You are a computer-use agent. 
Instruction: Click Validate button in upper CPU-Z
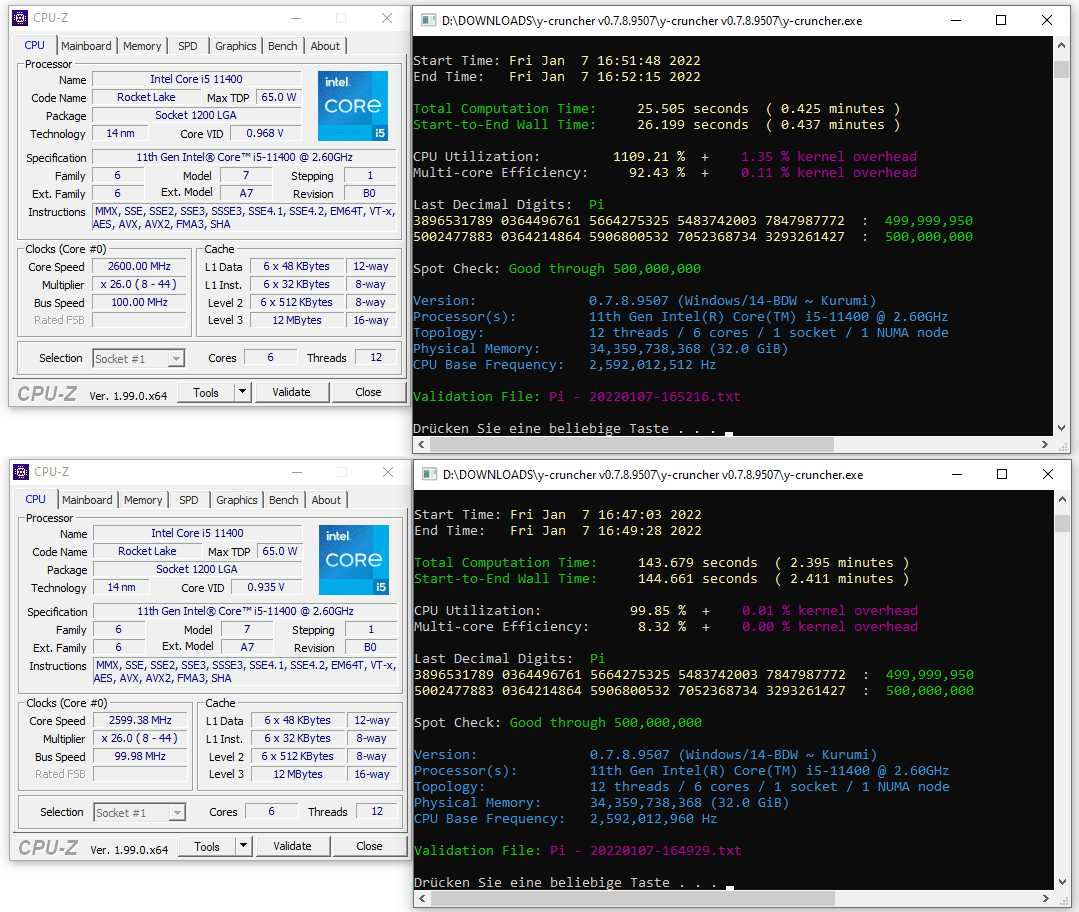point(291,392)
